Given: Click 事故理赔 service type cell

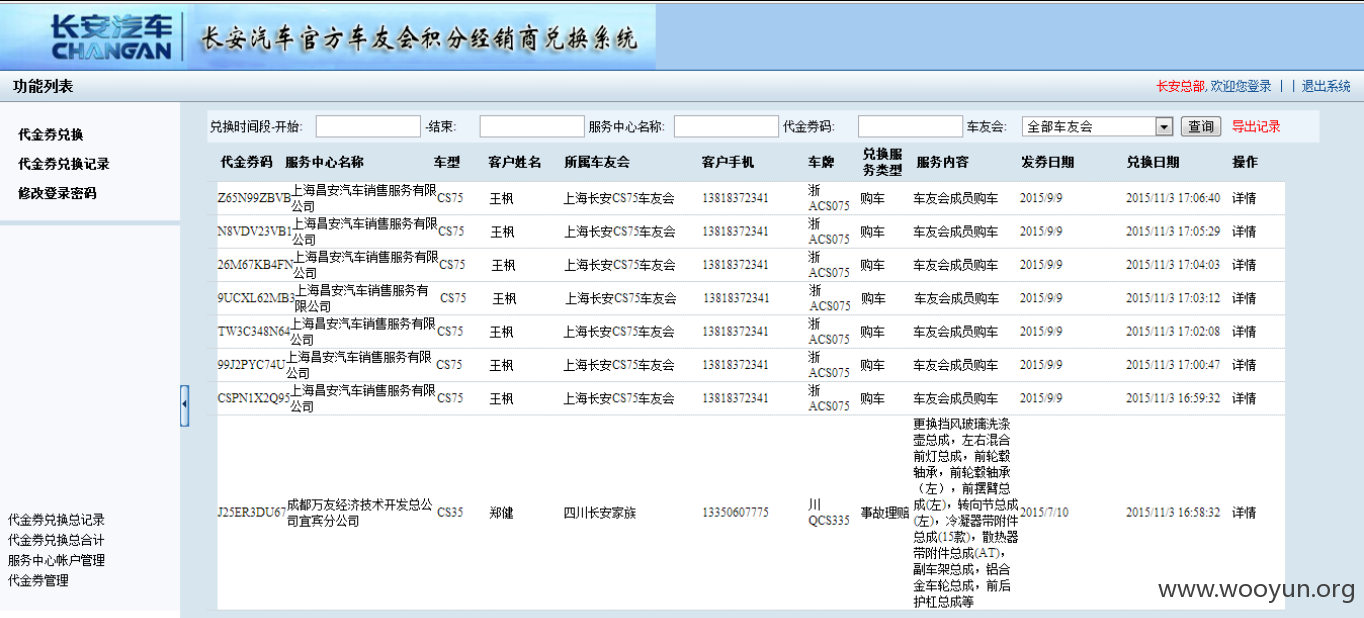Looking at the screenshot, I should pos(885,512).
